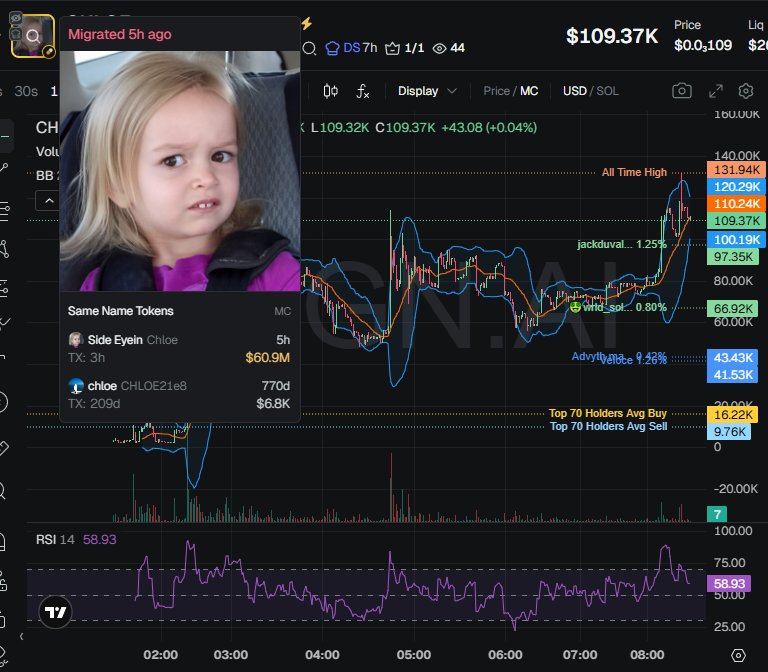Click the 9.76K light blue price tag

pos(729,432)
